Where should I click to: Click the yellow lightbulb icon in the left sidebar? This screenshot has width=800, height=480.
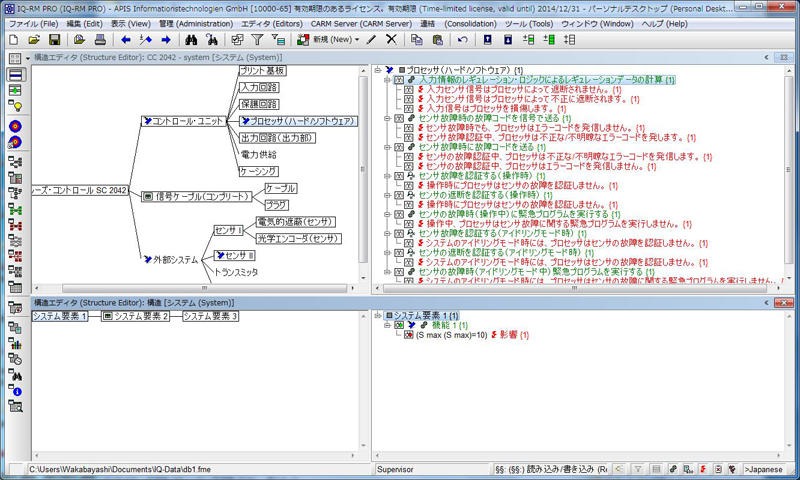click(15, 106)
